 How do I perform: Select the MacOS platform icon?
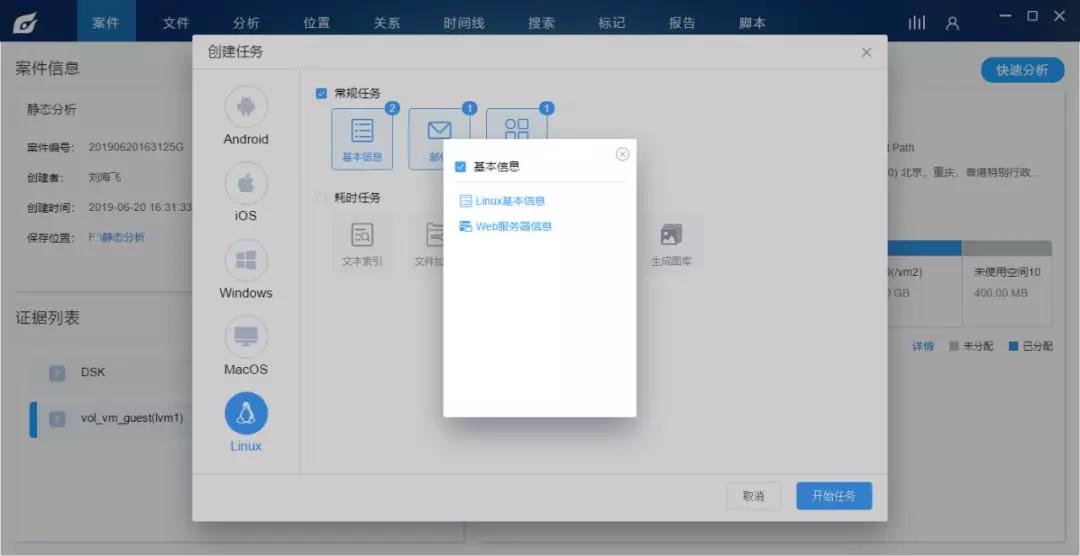click(x=246, y=337)
